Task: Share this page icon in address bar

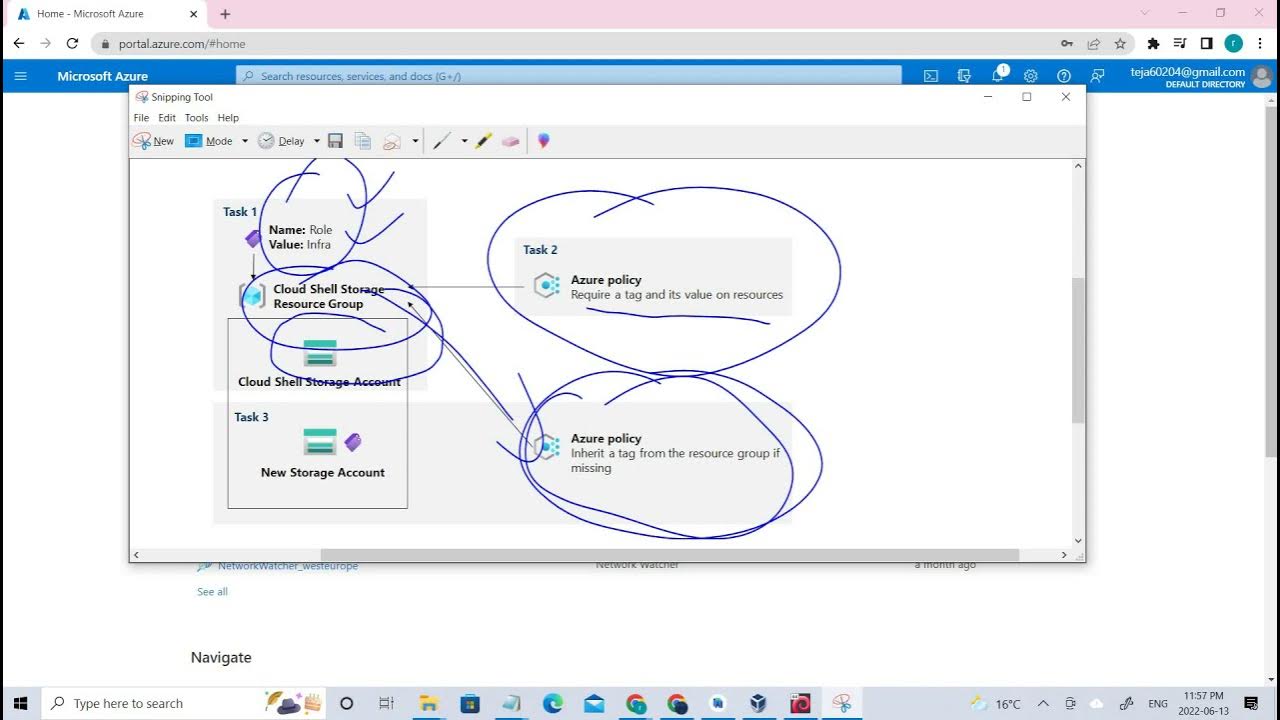Action: (1094, 44)
